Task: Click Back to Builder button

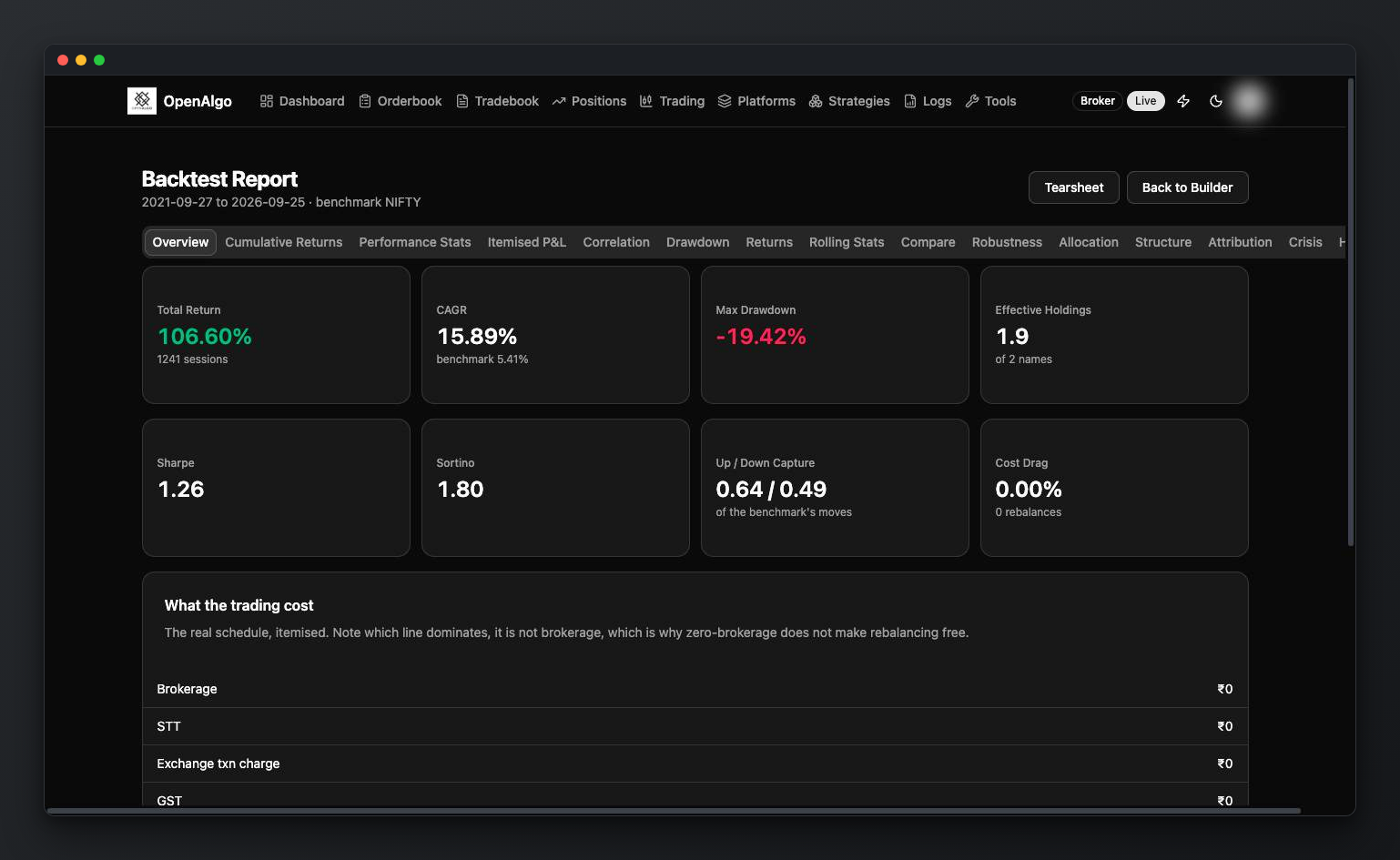Action: [1187, 187]
